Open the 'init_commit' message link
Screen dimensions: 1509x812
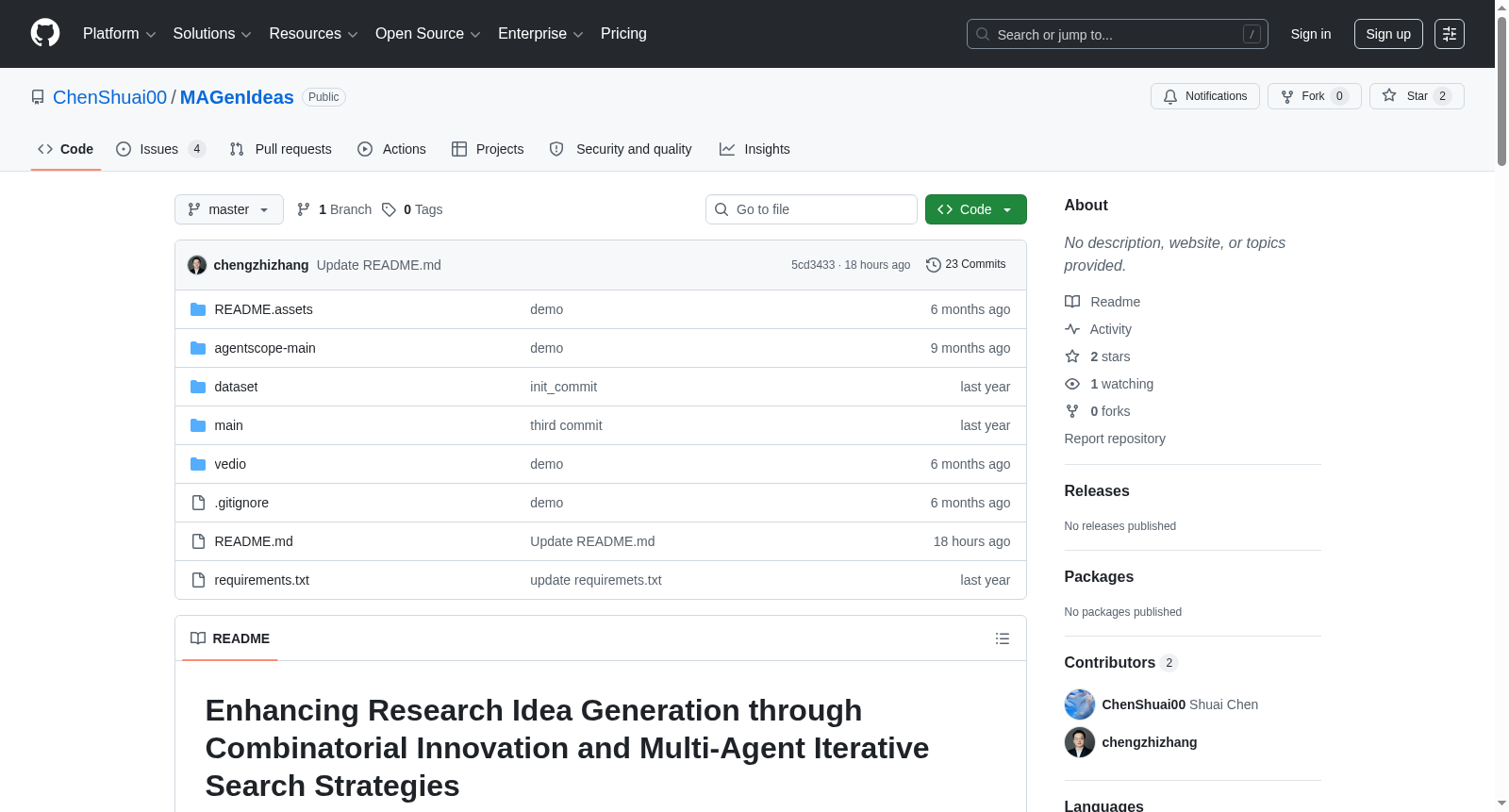tap(563, 387)
